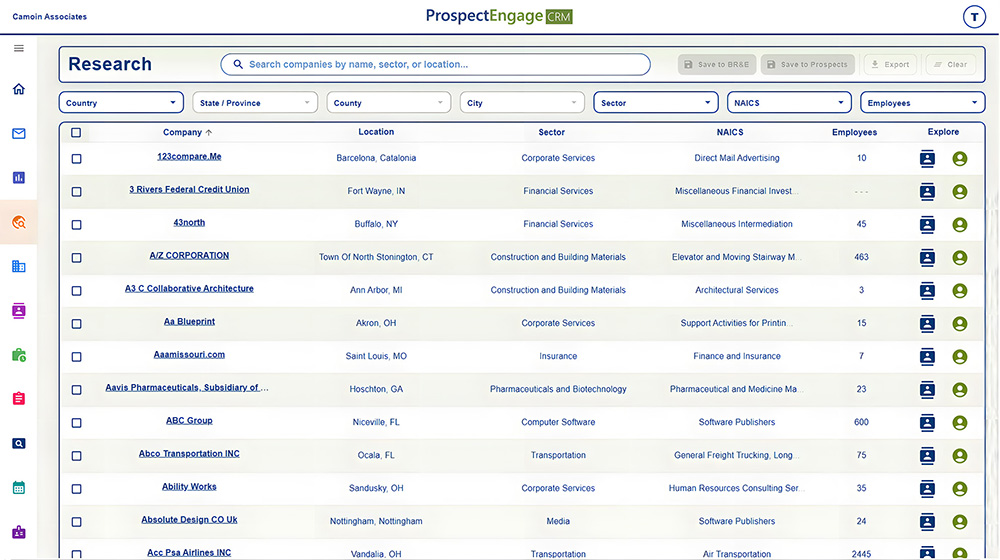Open green person icon for Absolute Design CO Uk

click(959, 522)
